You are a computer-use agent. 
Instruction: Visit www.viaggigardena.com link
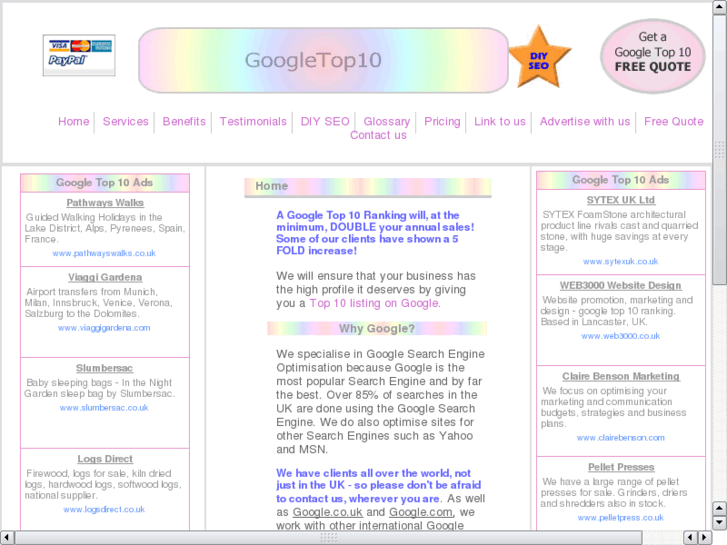104,328
